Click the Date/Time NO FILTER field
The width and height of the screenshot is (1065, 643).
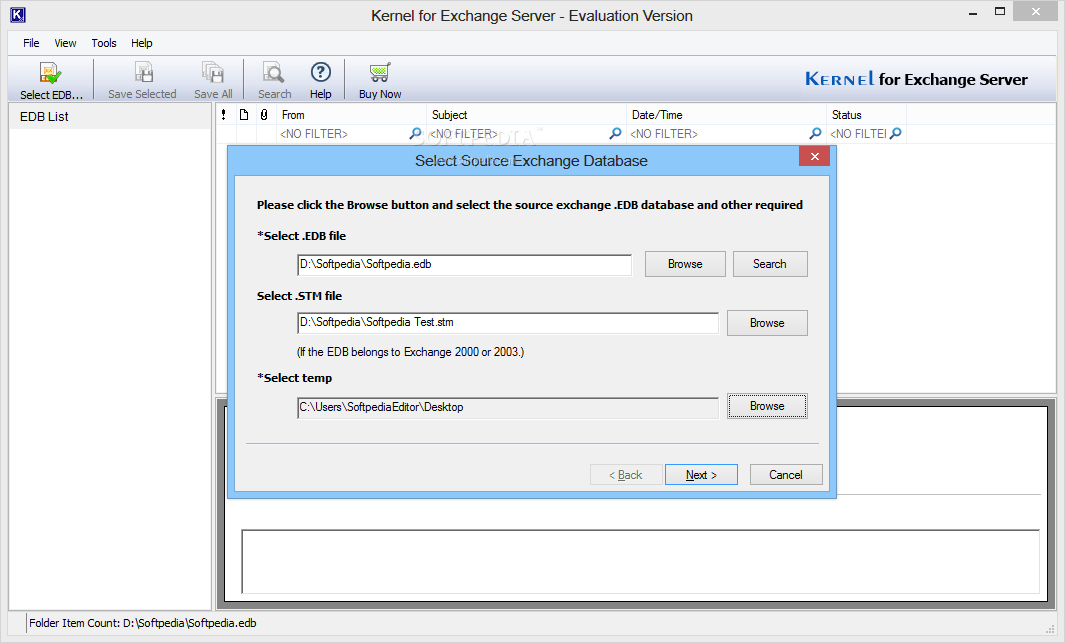click(x=718, y=134)
